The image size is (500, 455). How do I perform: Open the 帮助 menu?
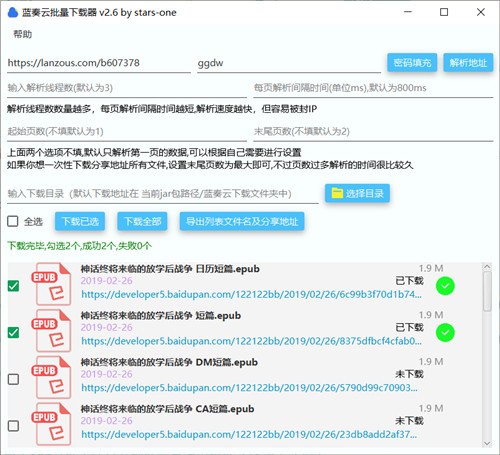(23, 34)
